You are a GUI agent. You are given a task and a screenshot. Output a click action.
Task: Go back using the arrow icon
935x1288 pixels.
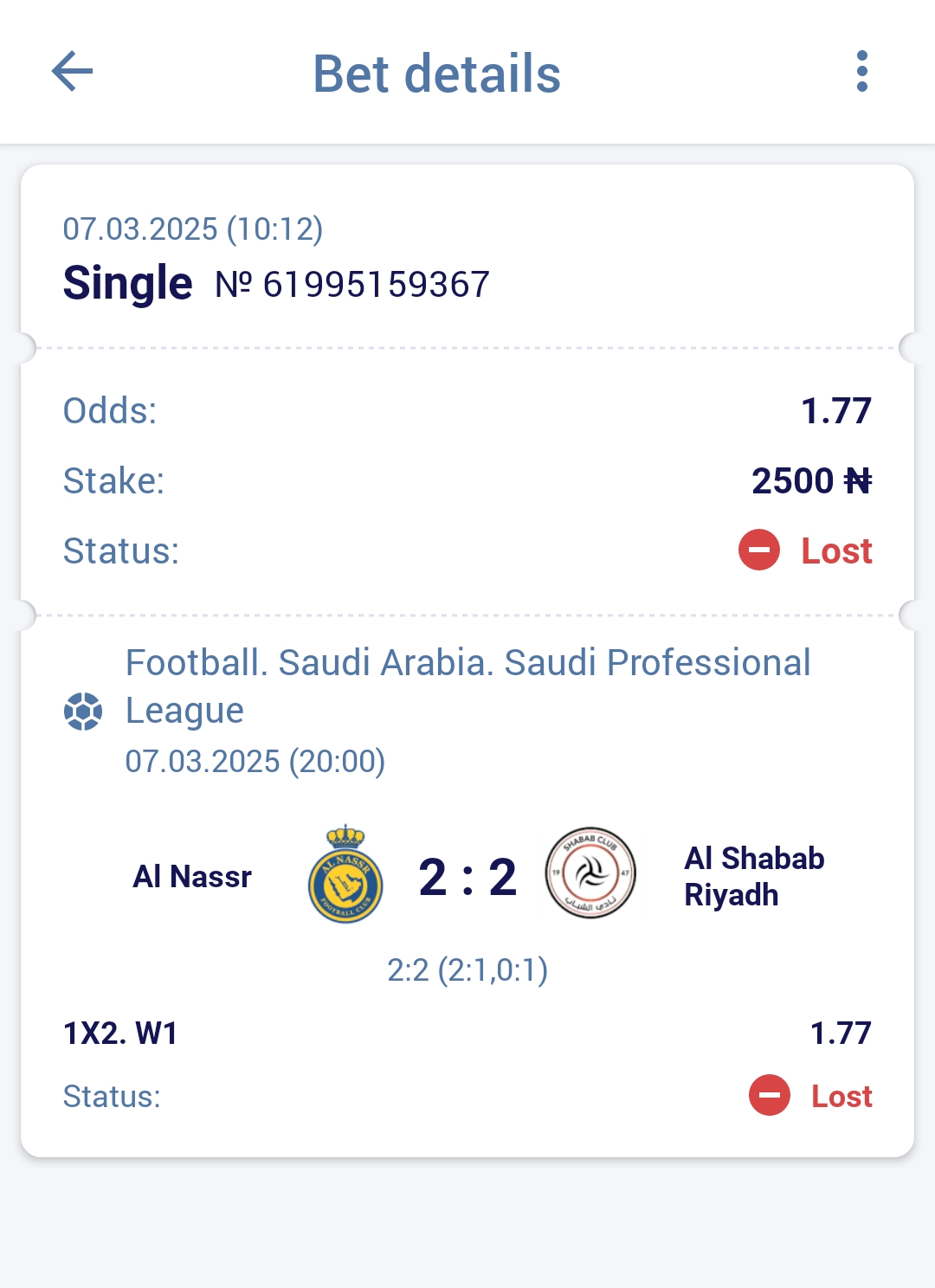coord(73,71)
